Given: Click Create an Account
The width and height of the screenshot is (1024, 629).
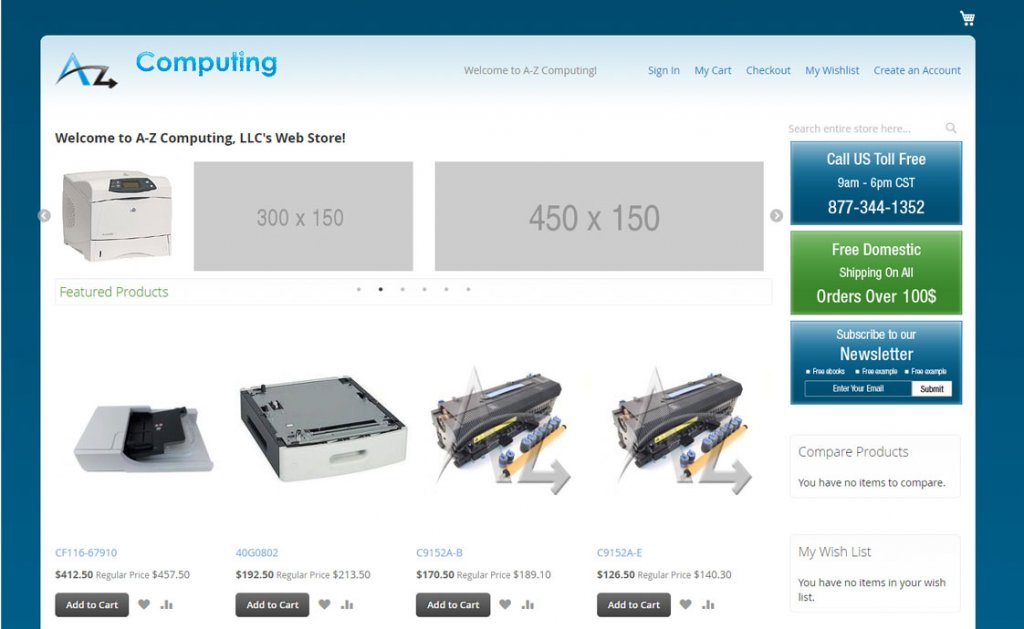Looking at the screenshot, I should 917,71.
